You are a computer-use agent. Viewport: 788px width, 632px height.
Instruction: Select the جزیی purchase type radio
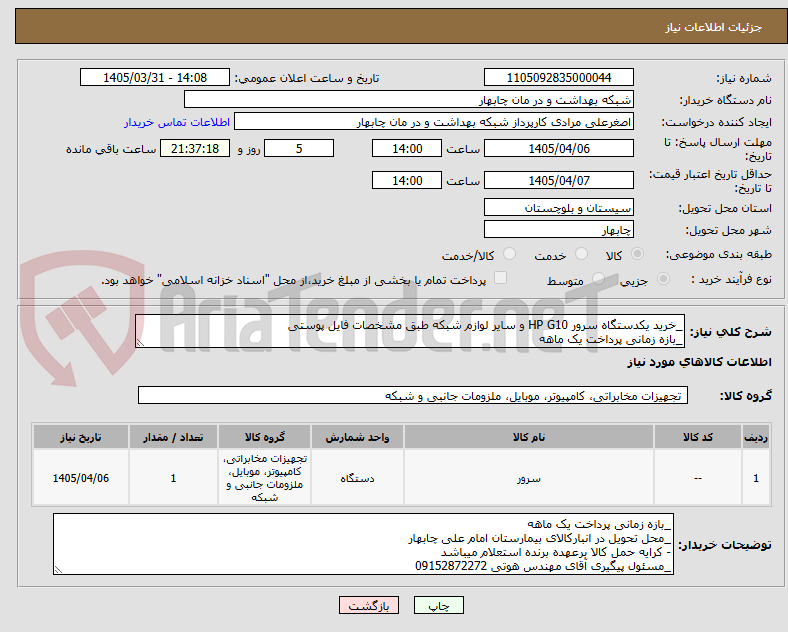(x=663, y=279)
